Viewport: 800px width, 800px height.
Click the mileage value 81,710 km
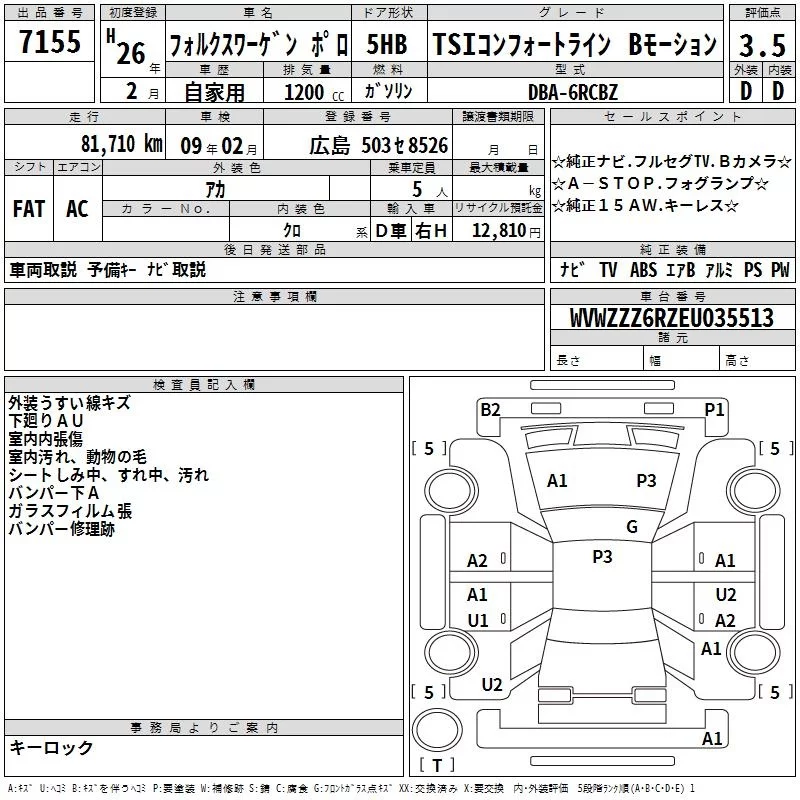click(122, 144)
